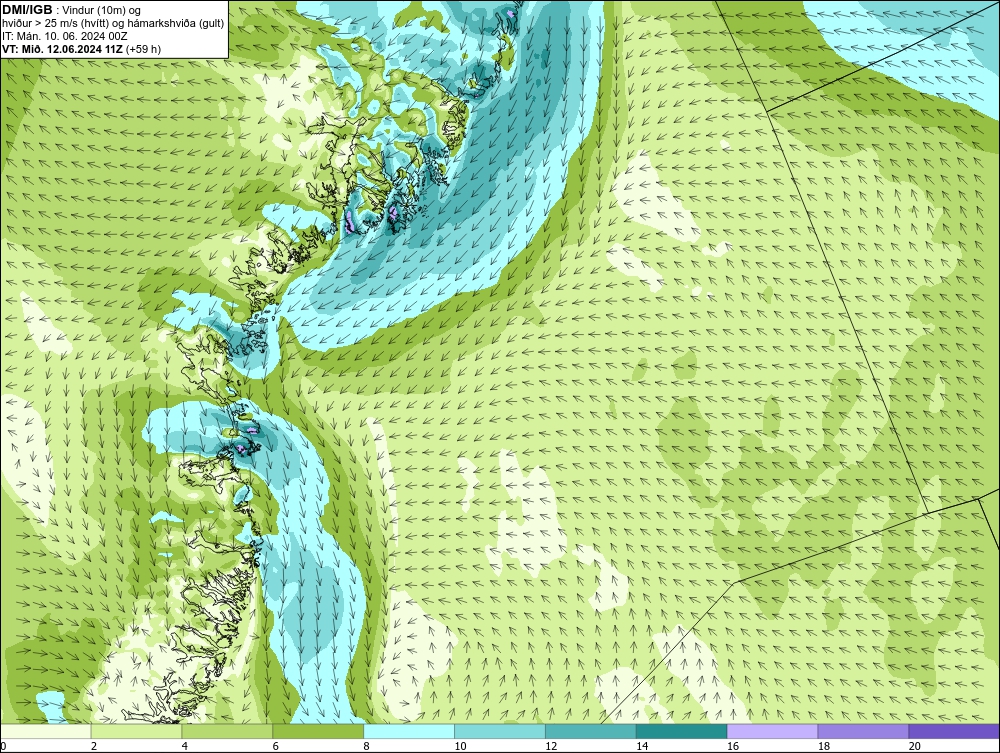1000x753 pixels.
Task: Click the above 20 m/s dark purple swatch
Action: point(954,731)
